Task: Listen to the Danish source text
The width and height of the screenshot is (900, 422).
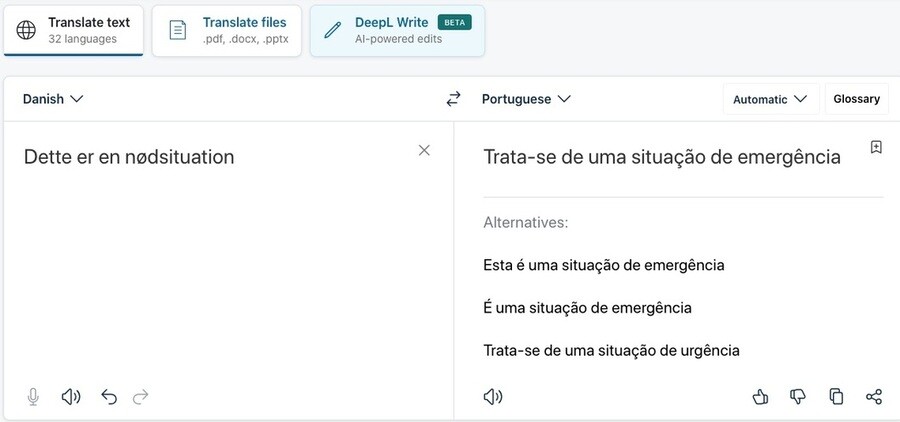Action: click(x=71, y=397)
